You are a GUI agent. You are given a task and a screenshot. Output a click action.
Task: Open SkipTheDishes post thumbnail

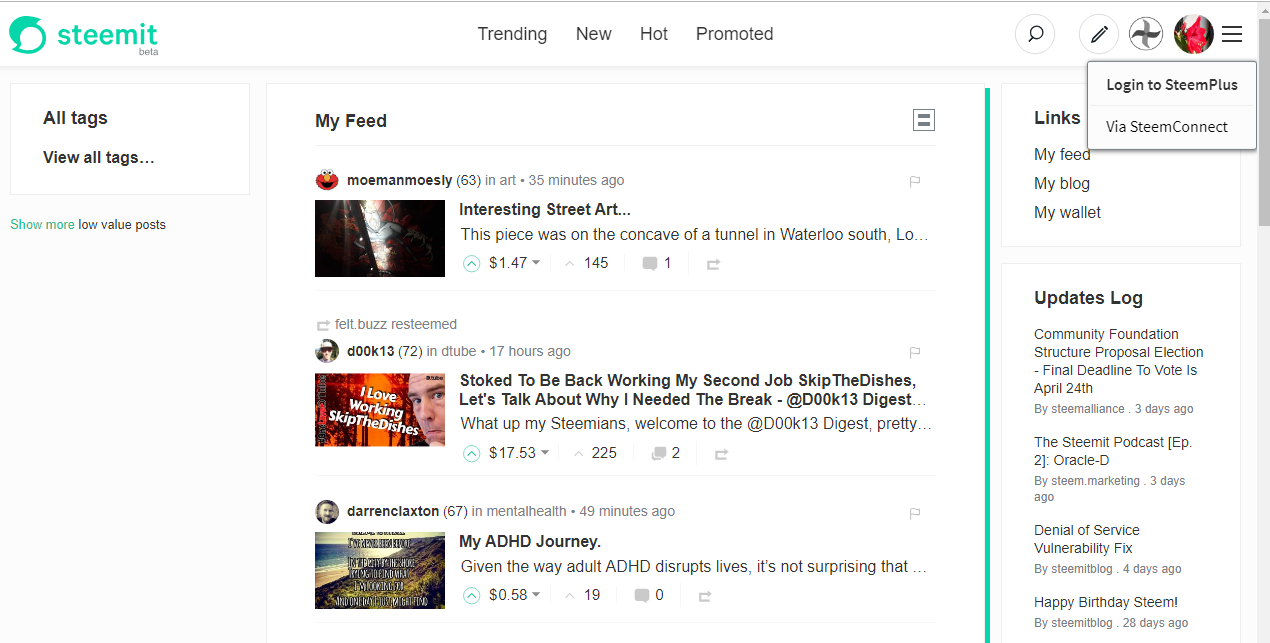(380, 409)
